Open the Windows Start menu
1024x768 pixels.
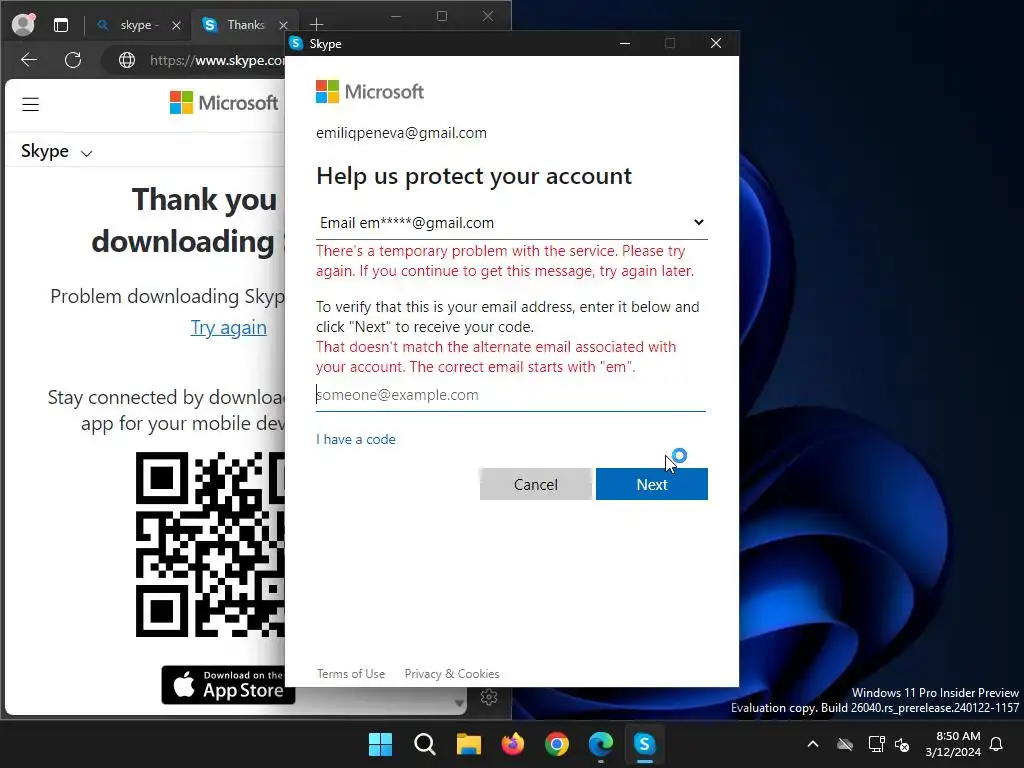pyautogui.click(x=380, y=744)
